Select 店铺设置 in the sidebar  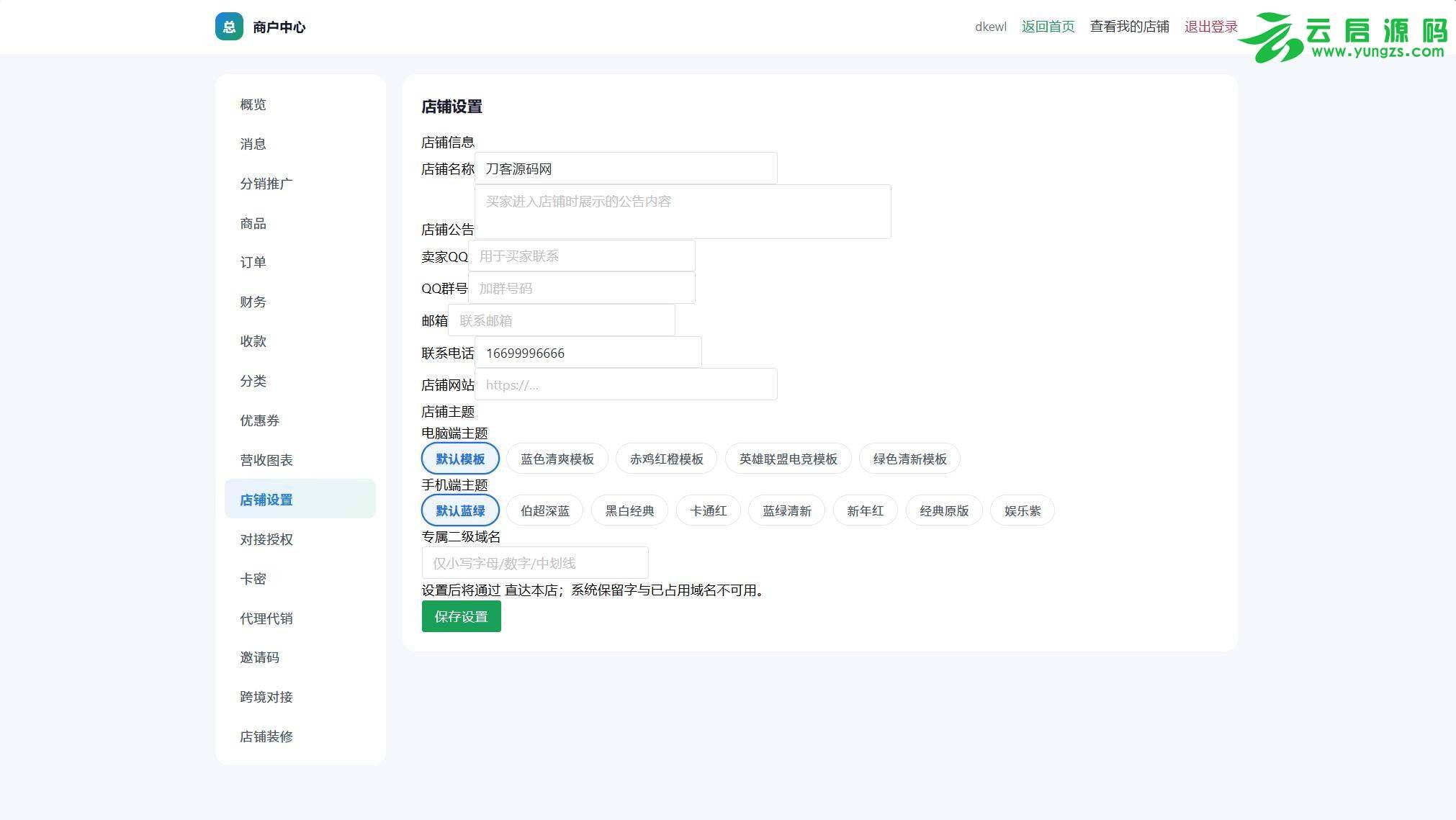point(300,499)
